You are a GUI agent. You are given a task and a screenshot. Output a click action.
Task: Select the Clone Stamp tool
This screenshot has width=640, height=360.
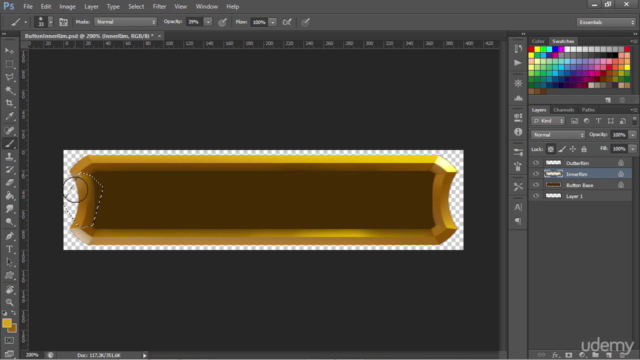pos(9,157)
